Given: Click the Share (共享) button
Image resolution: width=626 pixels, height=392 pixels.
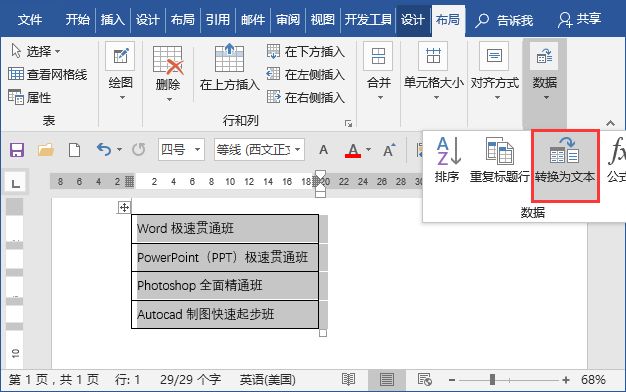Looking at the screenshot, I should [x=580, y=19].
